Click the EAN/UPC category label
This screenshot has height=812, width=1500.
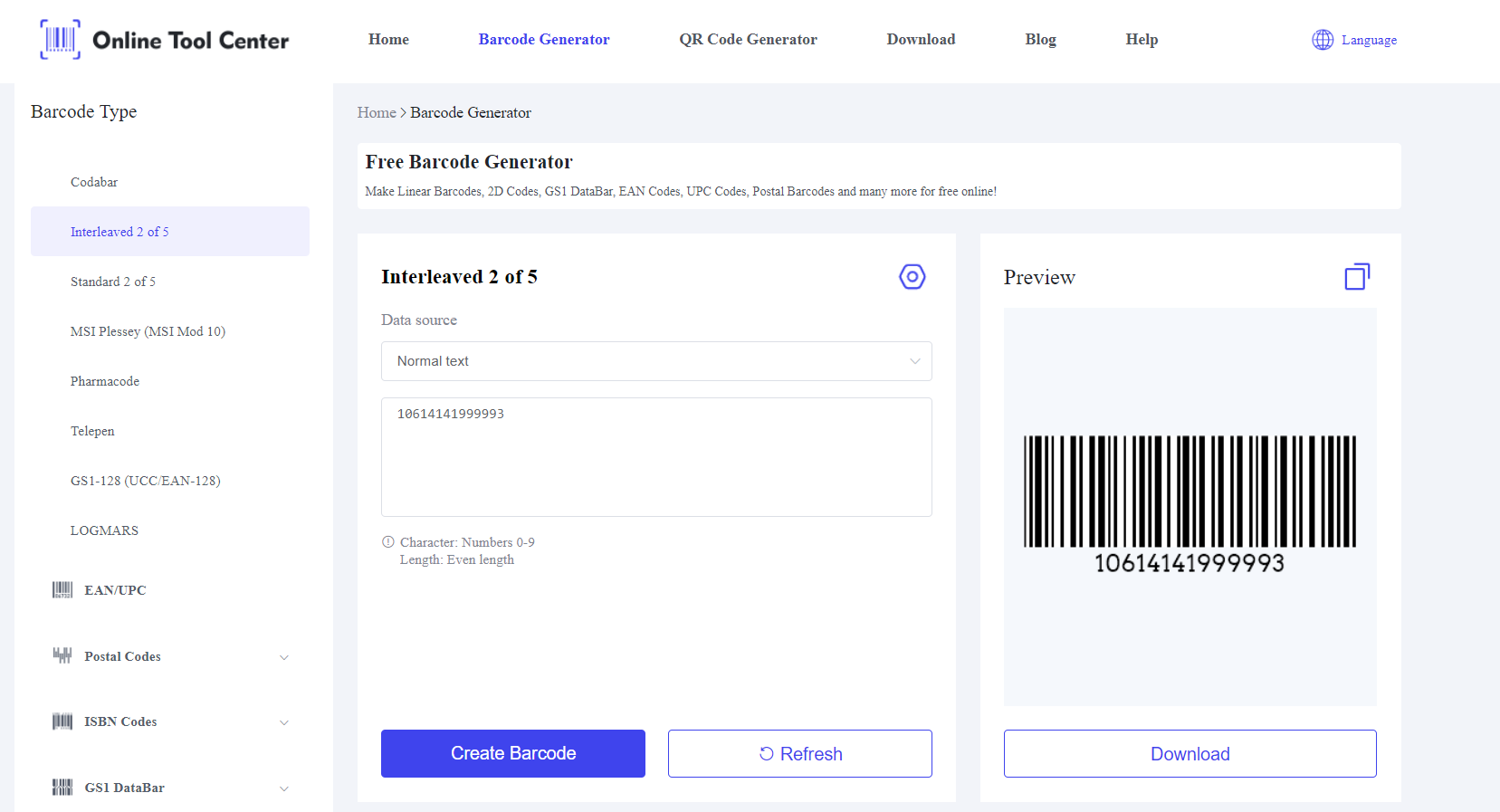[x=115, y=590]
